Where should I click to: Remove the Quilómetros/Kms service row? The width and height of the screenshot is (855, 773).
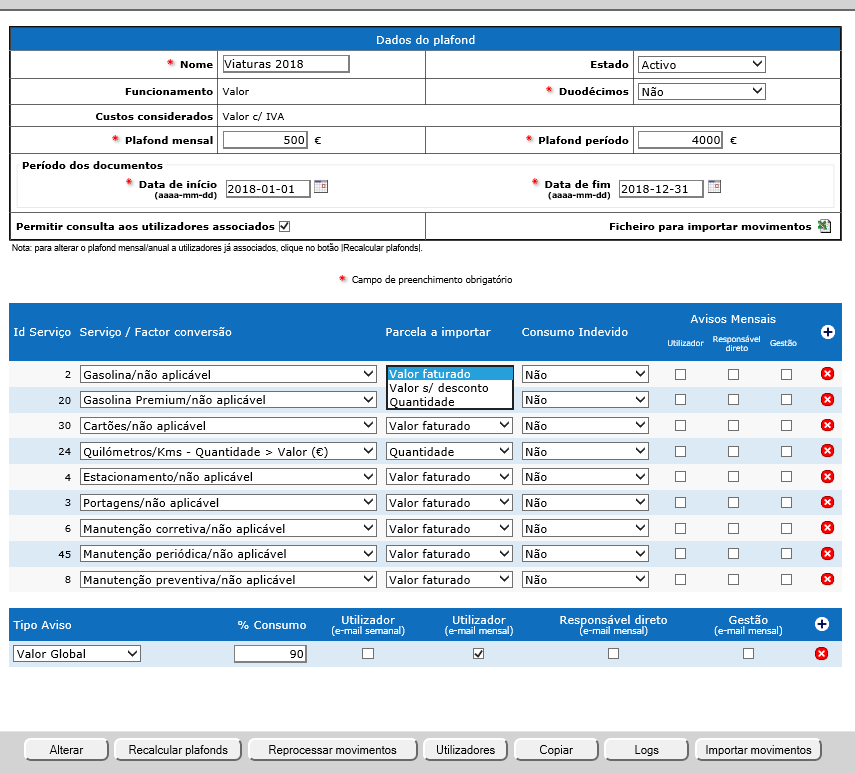[x=827, y=451]
